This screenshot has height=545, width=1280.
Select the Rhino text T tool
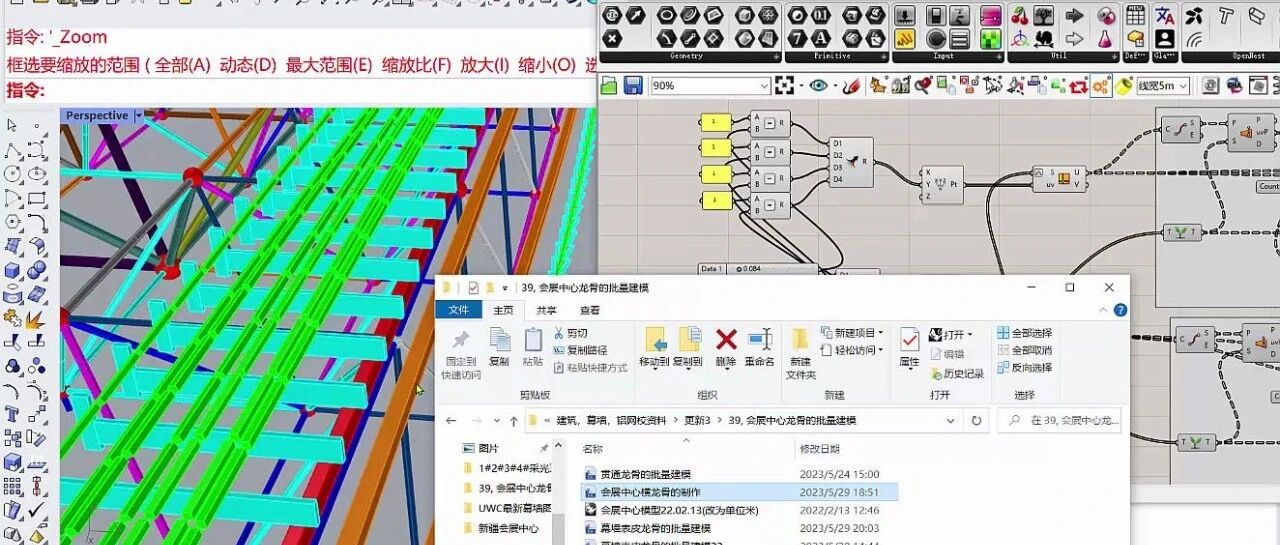click(12, 414)
